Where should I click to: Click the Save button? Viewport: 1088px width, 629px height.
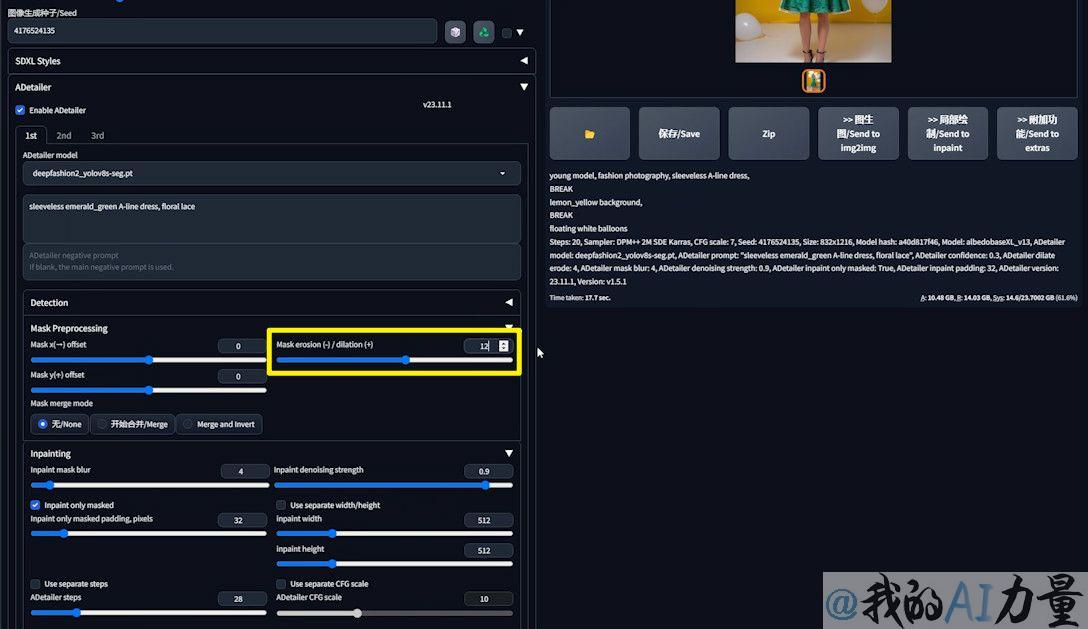679,133
